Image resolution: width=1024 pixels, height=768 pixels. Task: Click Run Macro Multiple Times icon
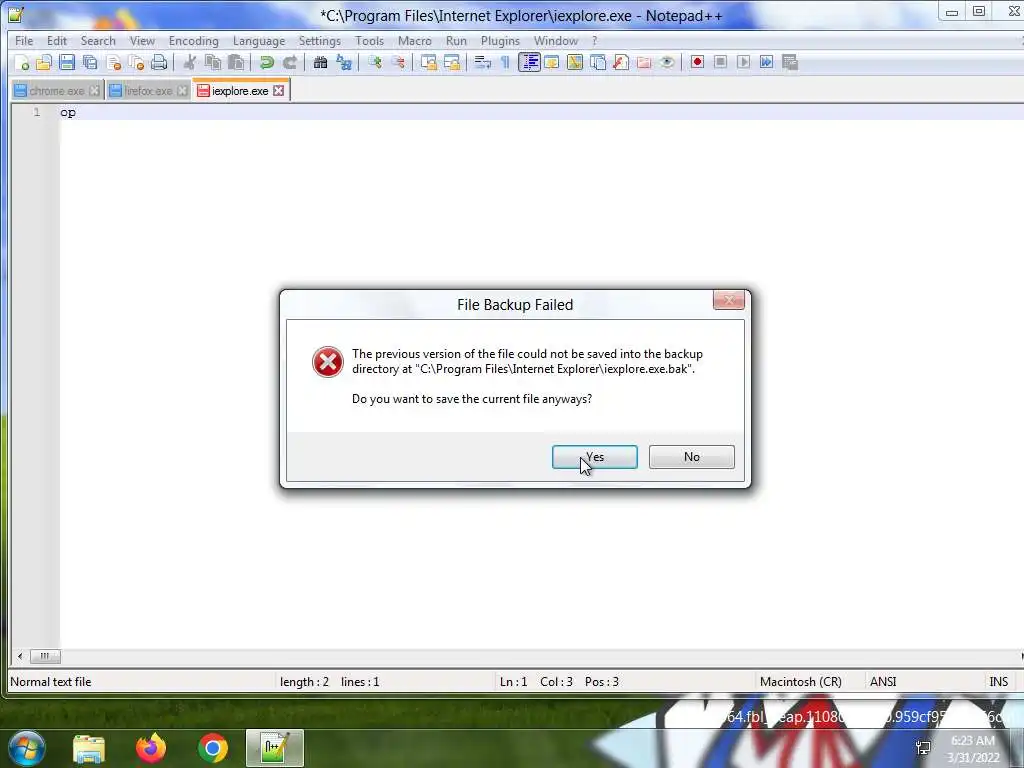click(x=767, y=63)
